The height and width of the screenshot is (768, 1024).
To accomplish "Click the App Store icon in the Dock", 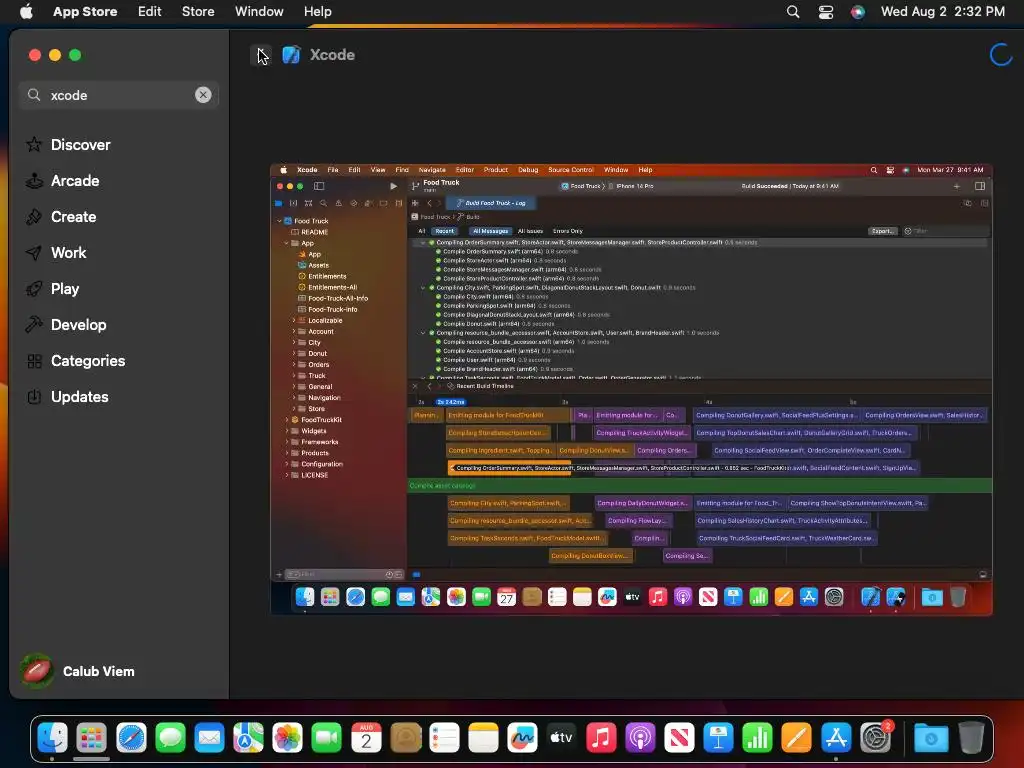I will click(836, 738).
